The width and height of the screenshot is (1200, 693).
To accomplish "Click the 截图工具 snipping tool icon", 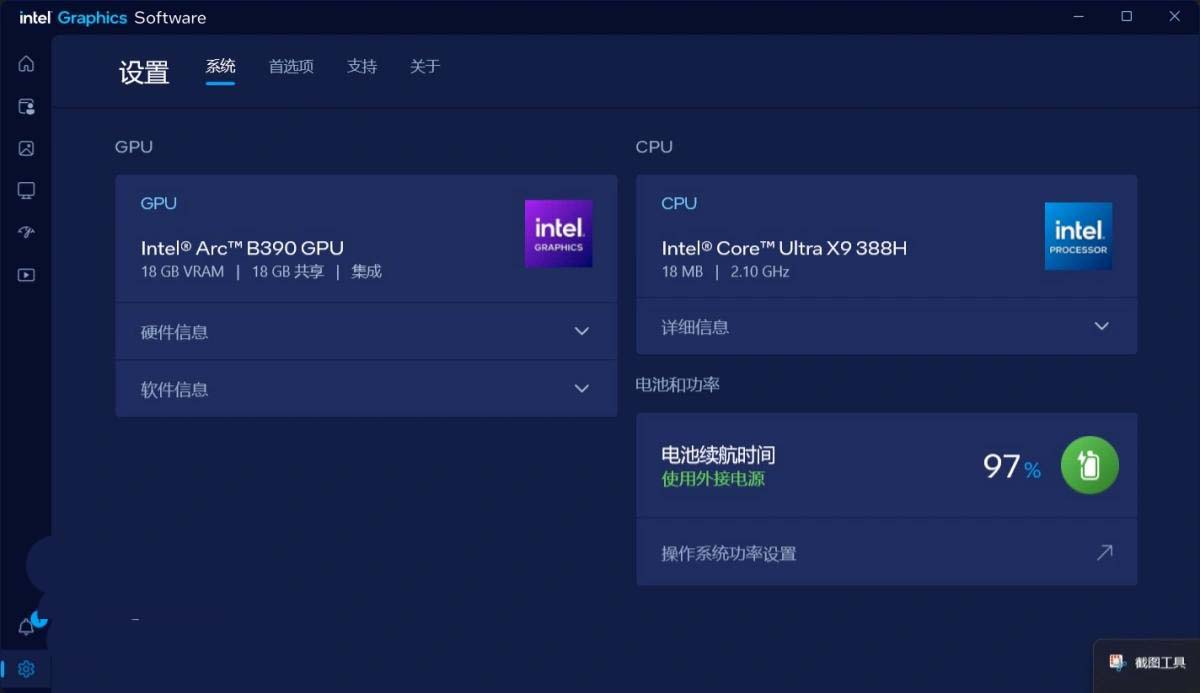I will (x=1118, y=662).
